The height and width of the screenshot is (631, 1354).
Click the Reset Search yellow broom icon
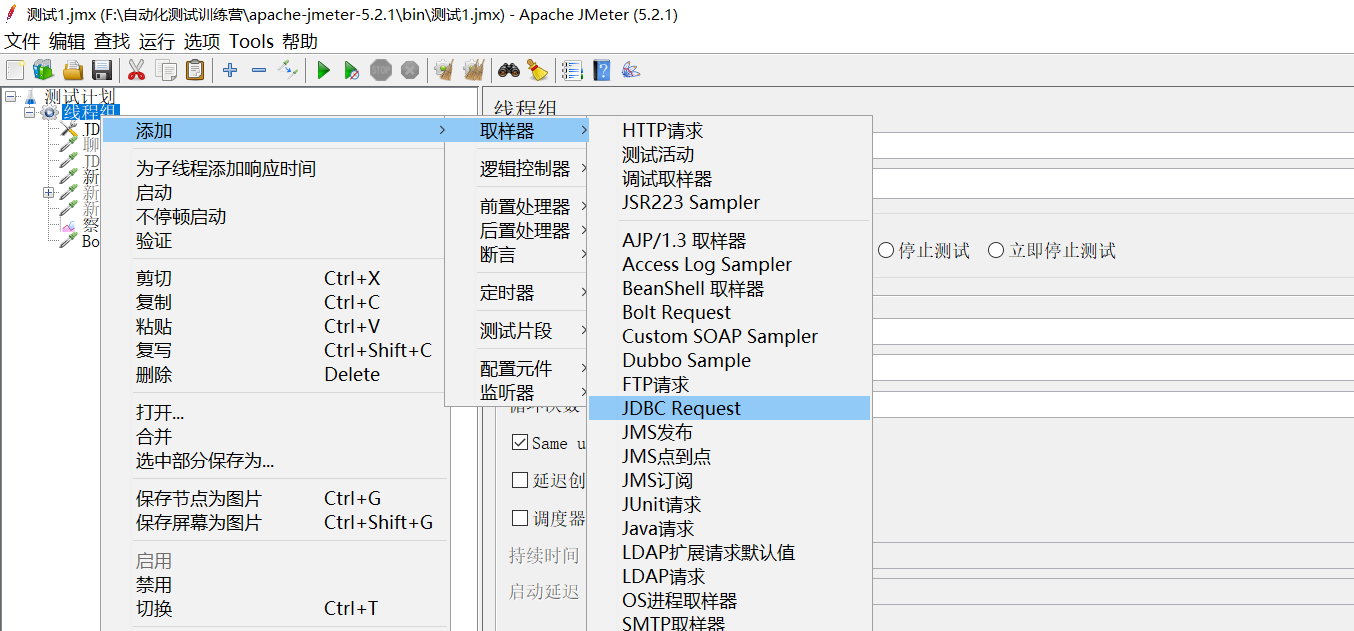tap(537, 70)
